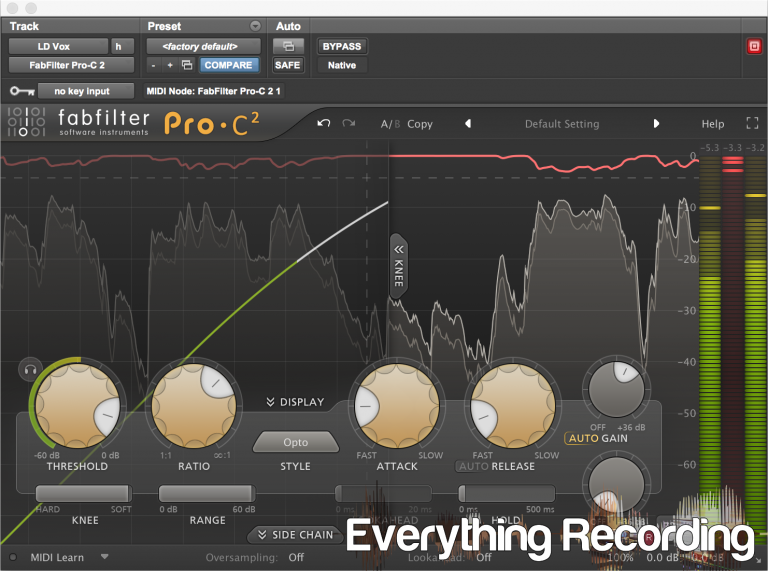Click the MIDI Learn button

coord(57,557)
